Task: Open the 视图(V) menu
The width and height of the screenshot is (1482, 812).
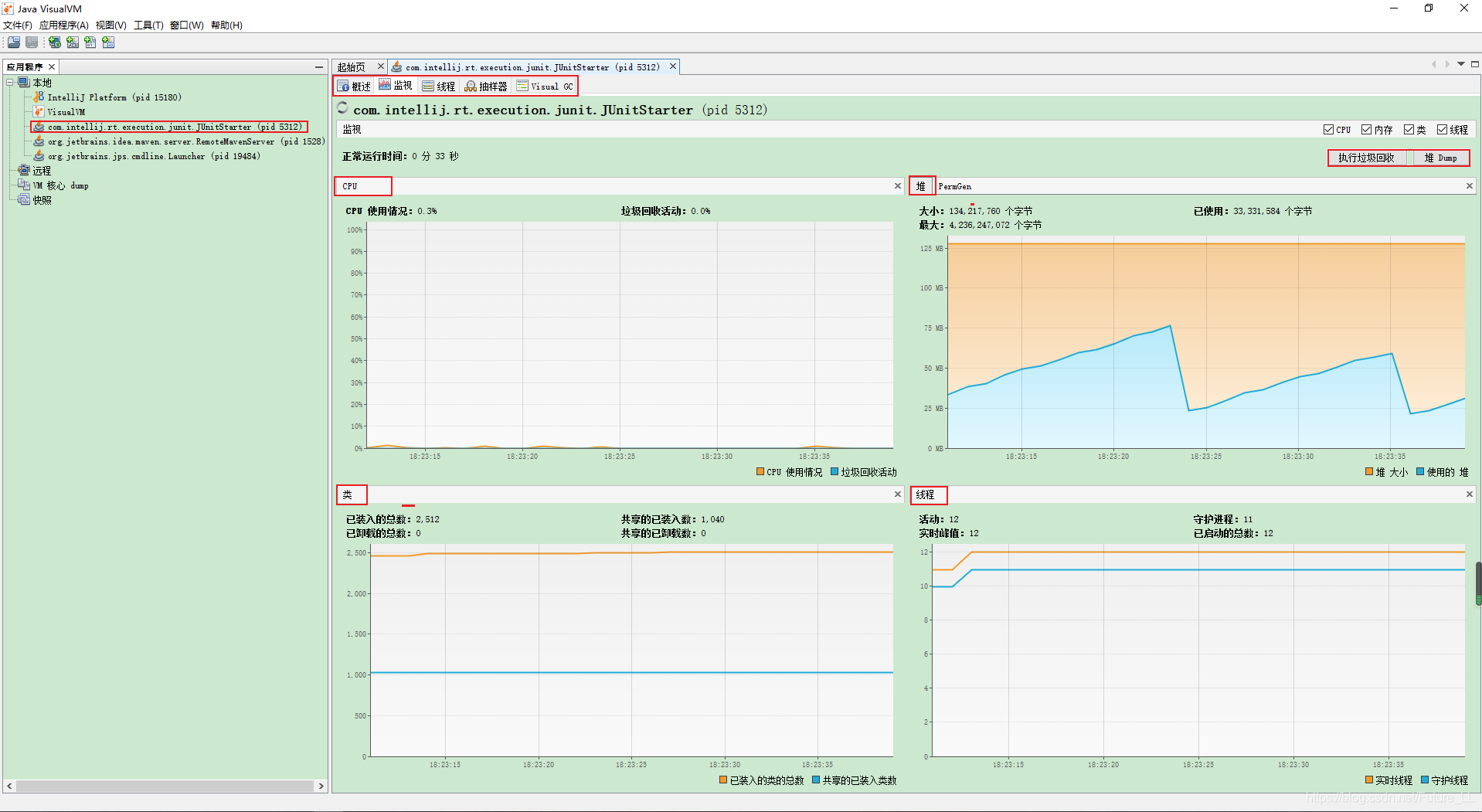Action: pos(111,25)
